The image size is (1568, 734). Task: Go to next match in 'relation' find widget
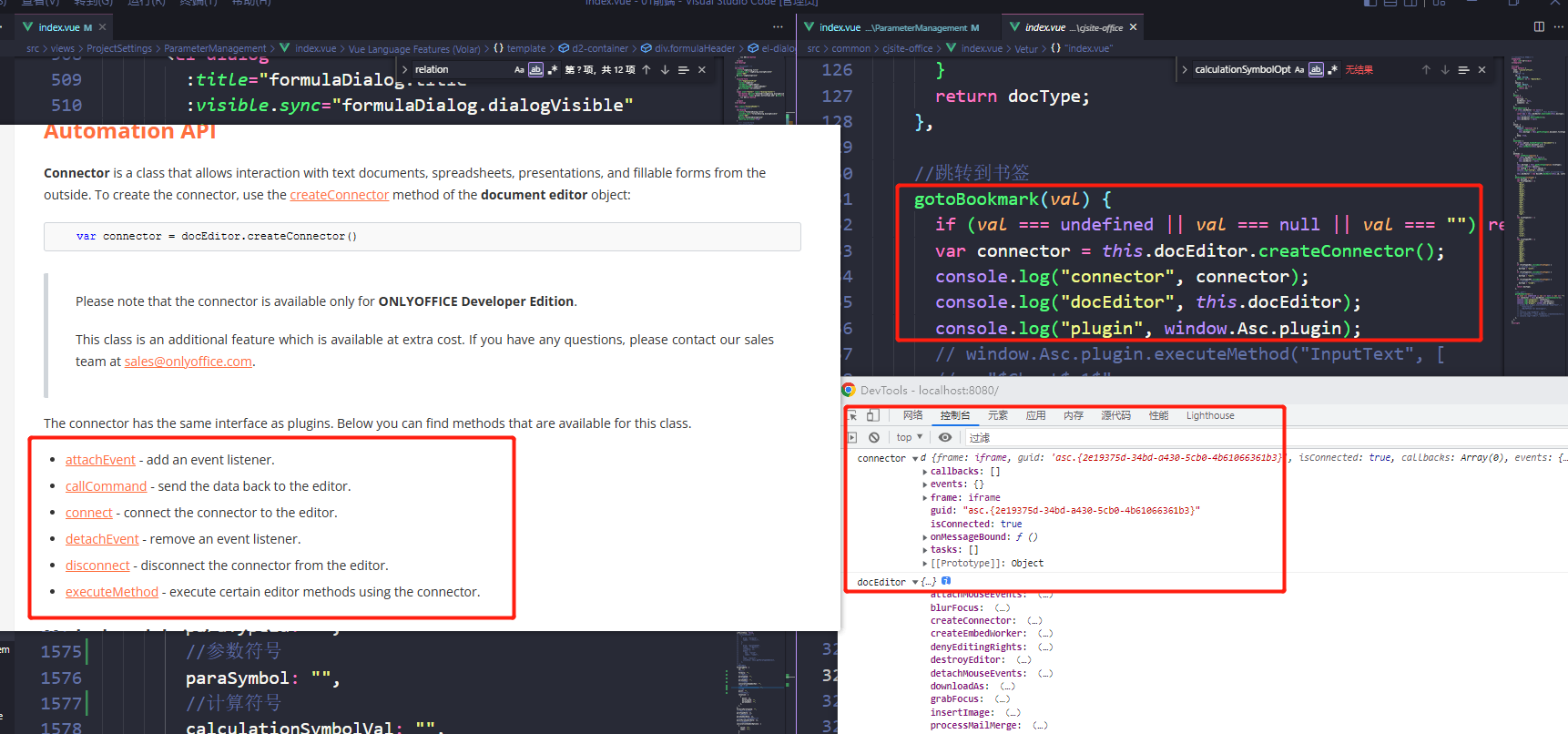[x=665, y=70]
